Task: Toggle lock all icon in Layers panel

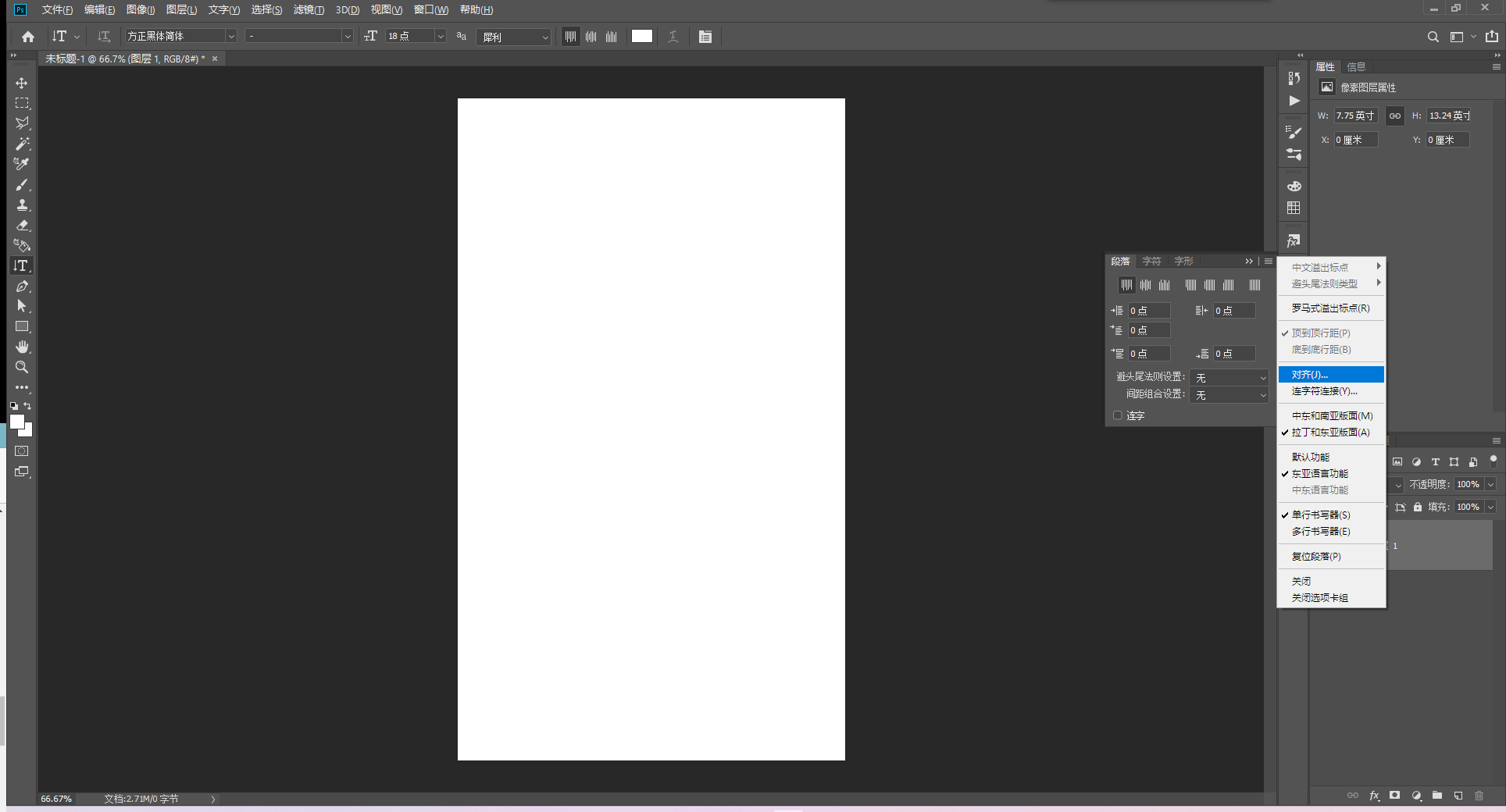Action: tap(1418, 507)
